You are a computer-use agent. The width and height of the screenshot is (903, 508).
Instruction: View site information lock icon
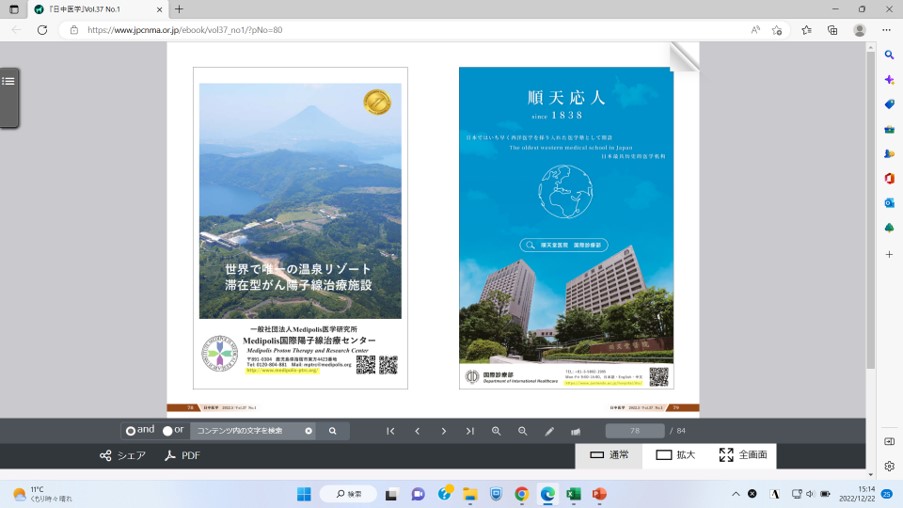[x=74, y=30]
